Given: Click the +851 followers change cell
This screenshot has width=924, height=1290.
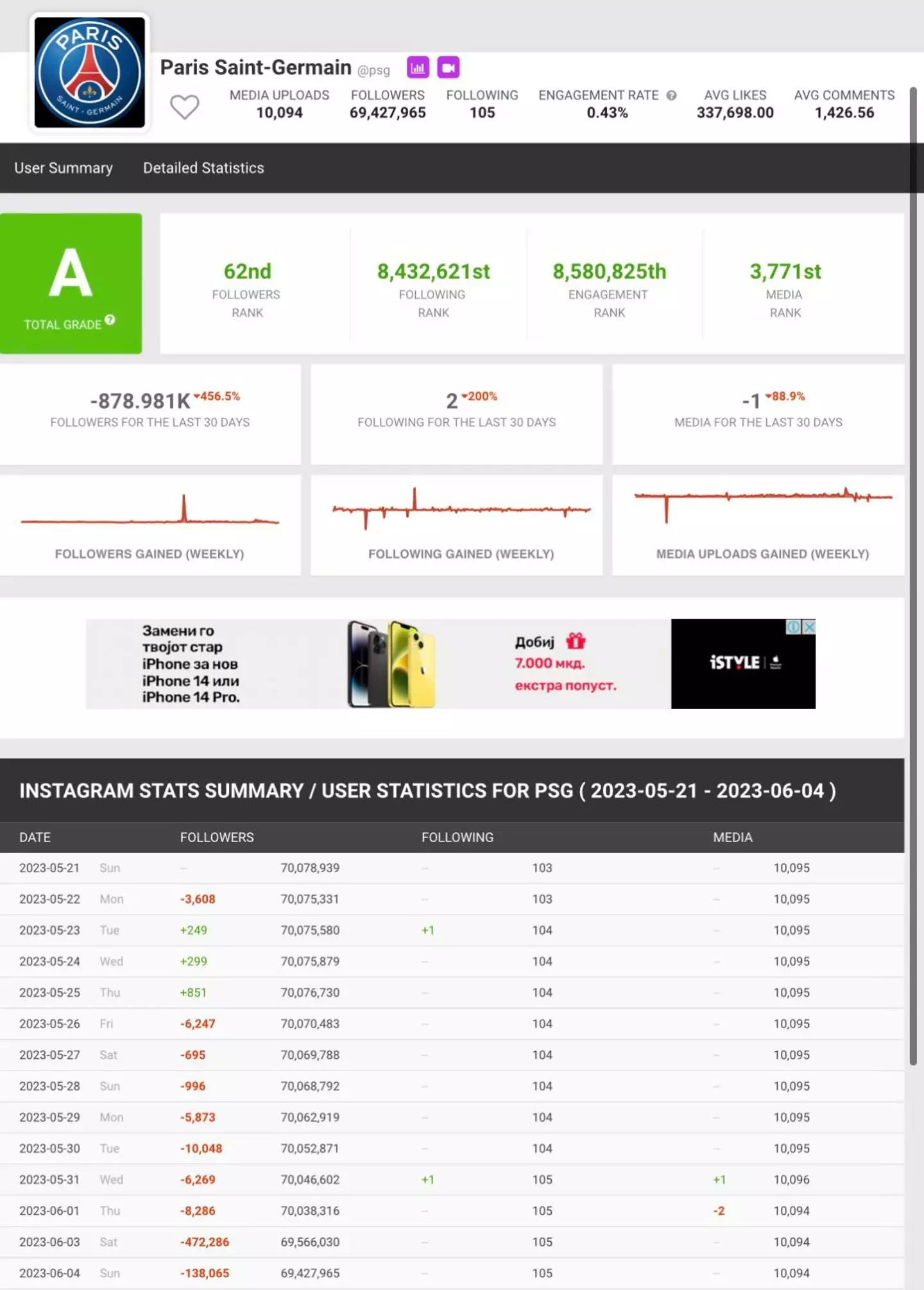Looking at the screenshot, I should point(193,993).
